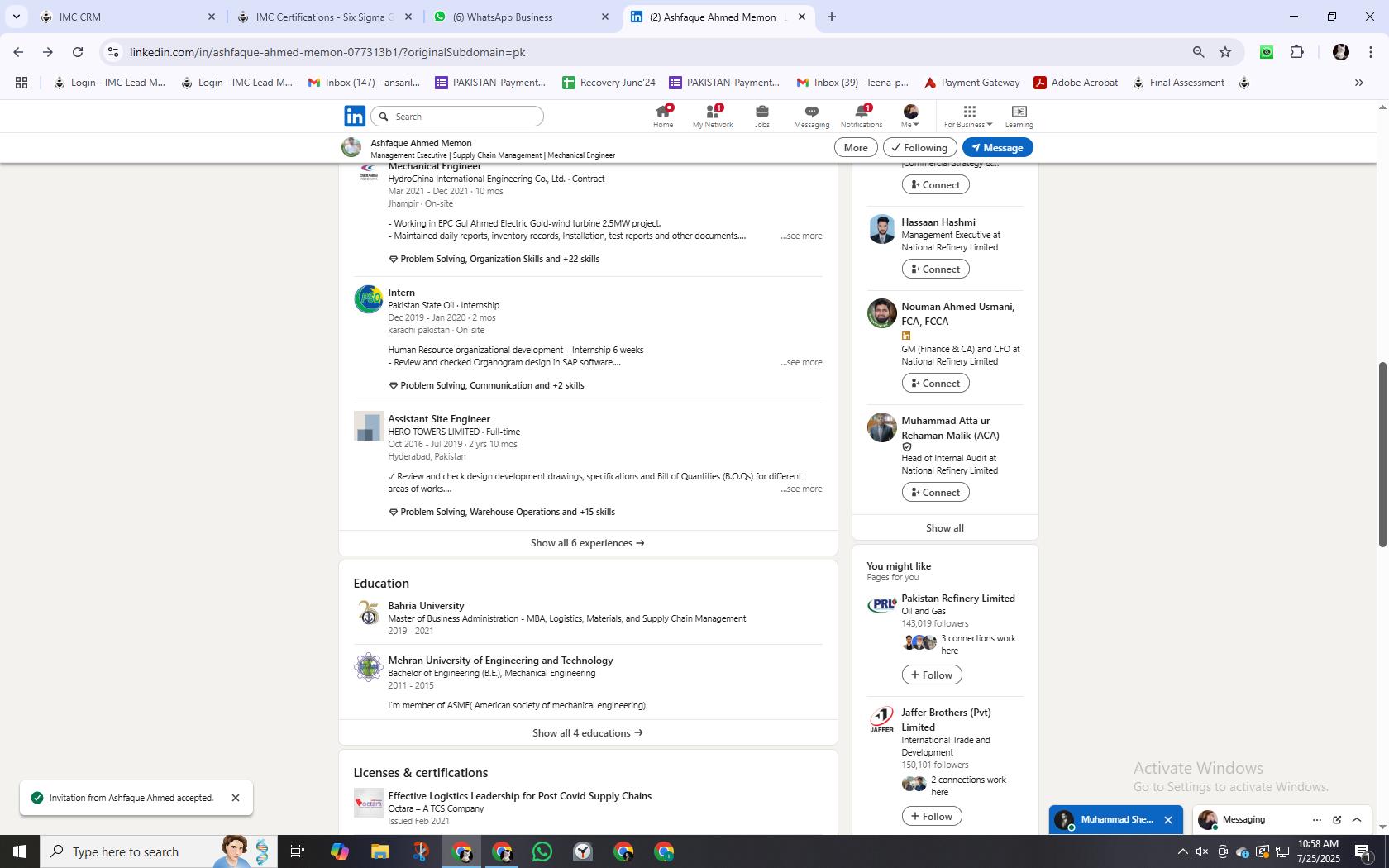Open Problem Solving, Communication and +2 skills
The image size is (1389, 868).
(x=486, y=385)
